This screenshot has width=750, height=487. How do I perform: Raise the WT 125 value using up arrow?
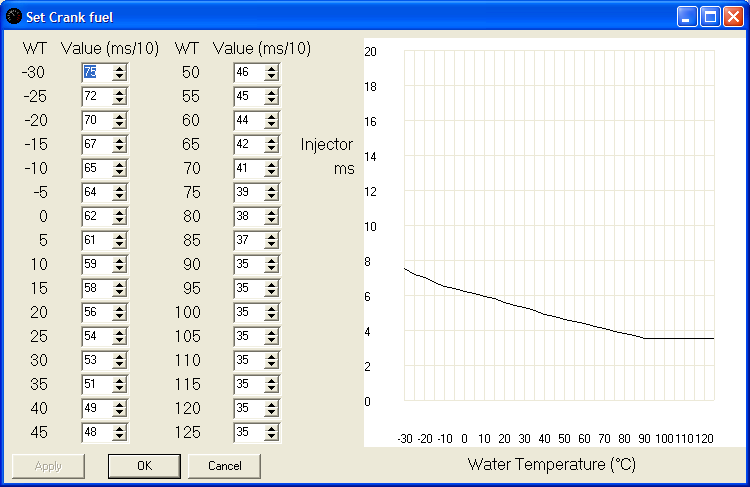point(272,429)
